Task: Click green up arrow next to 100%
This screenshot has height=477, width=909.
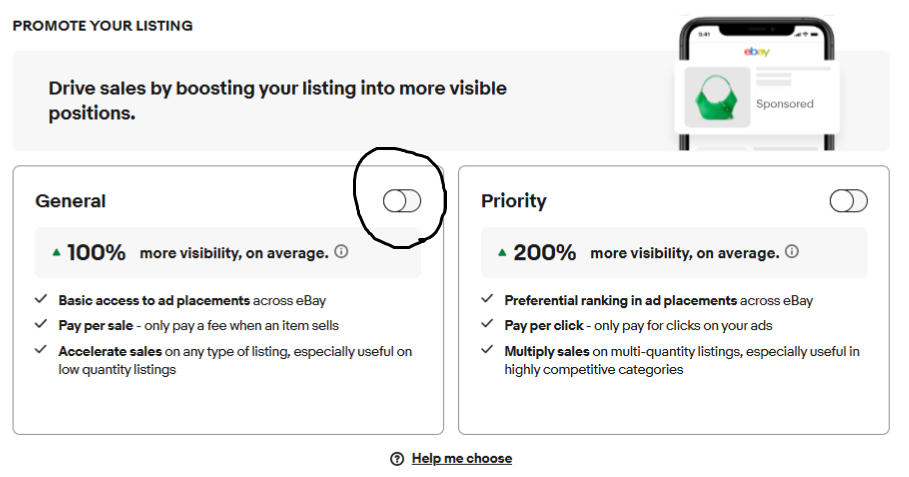Action: 56,252
